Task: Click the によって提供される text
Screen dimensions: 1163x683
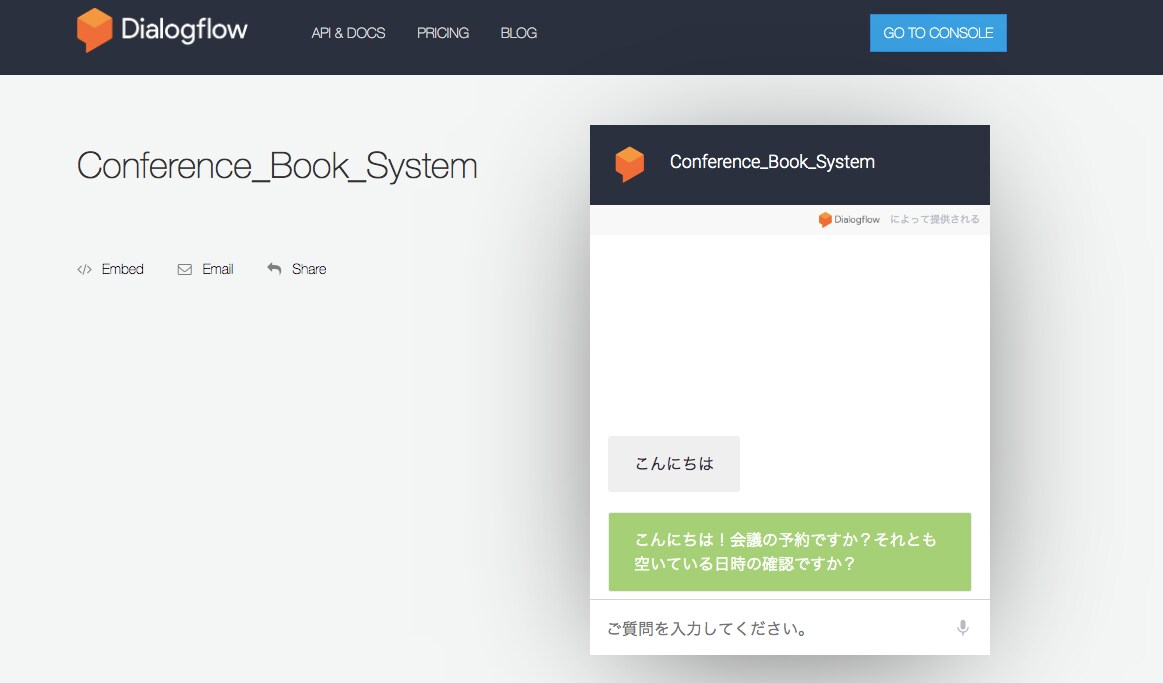Action: tap(935, 220)
